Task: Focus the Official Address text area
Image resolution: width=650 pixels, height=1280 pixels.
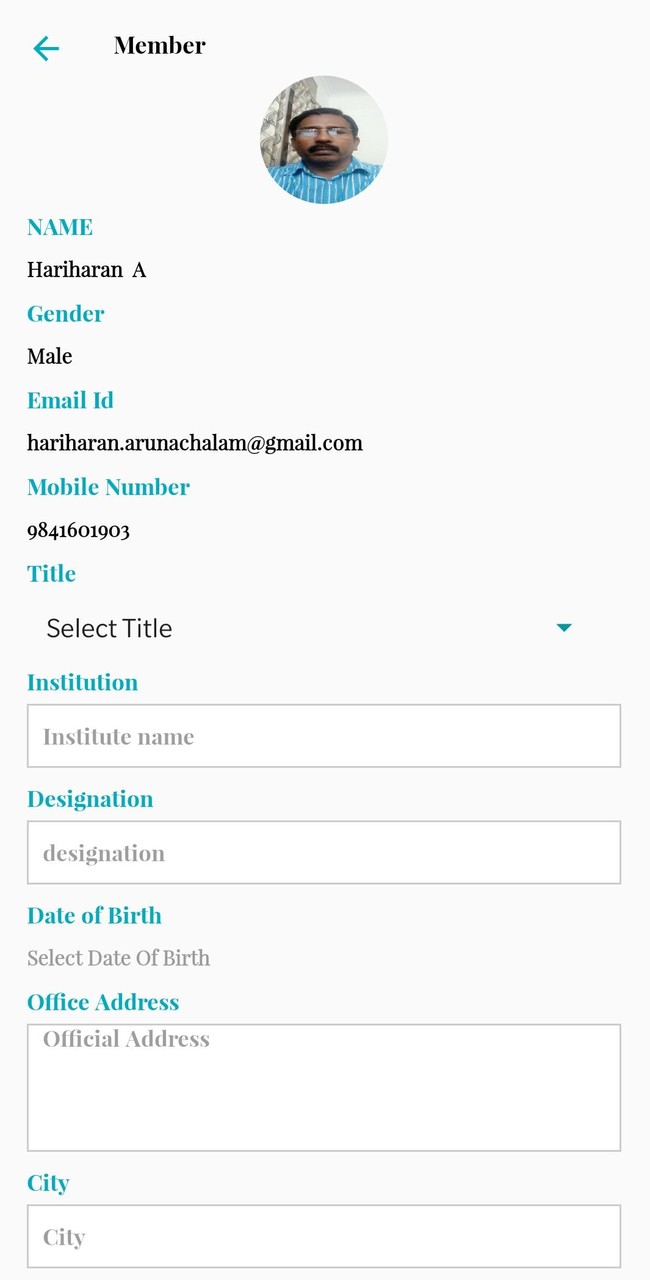Action: pos(324,1087)
